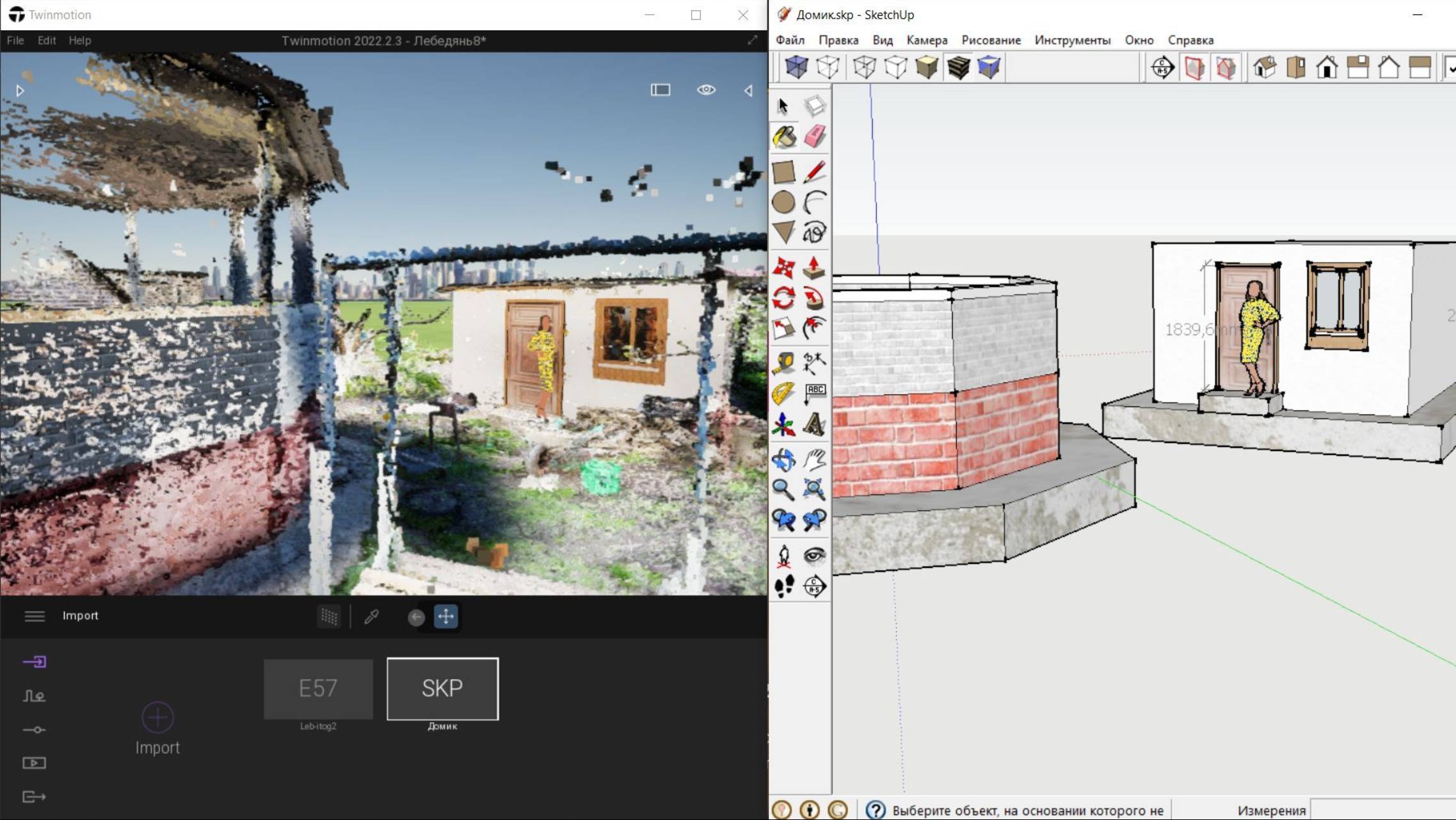Open the hamburger menu beside Import

tap(35, 616)
